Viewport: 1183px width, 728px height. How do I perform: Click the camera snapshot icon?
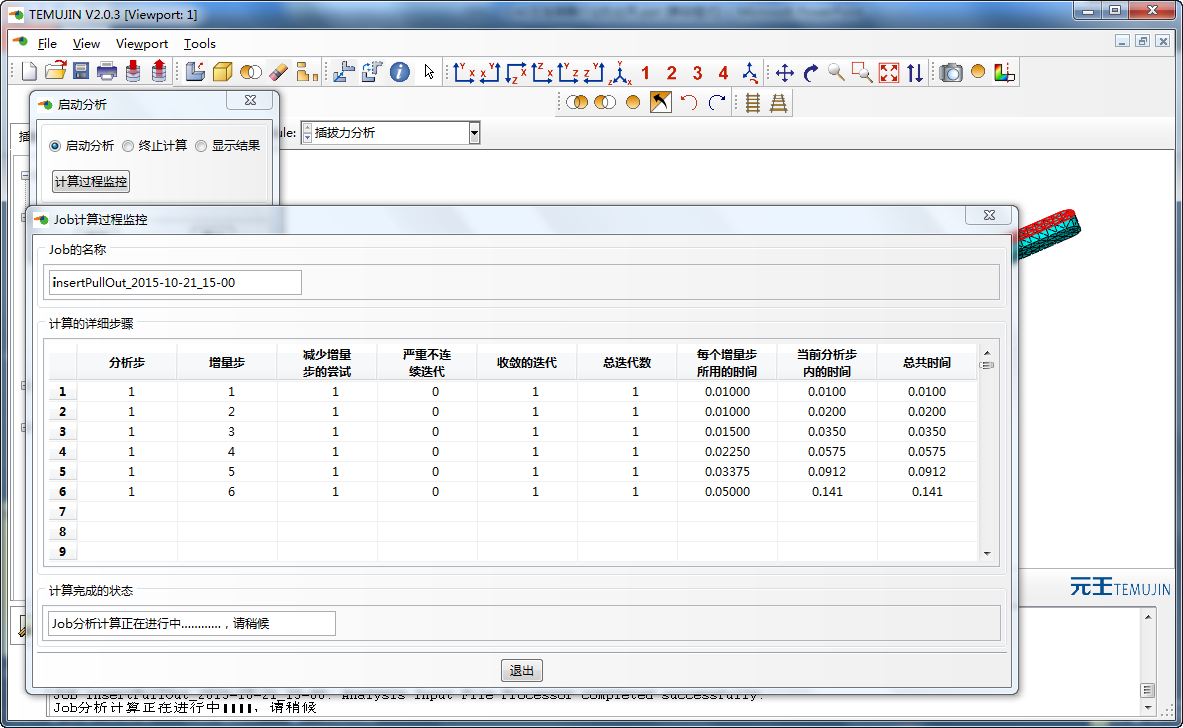[x=951, y=72]
